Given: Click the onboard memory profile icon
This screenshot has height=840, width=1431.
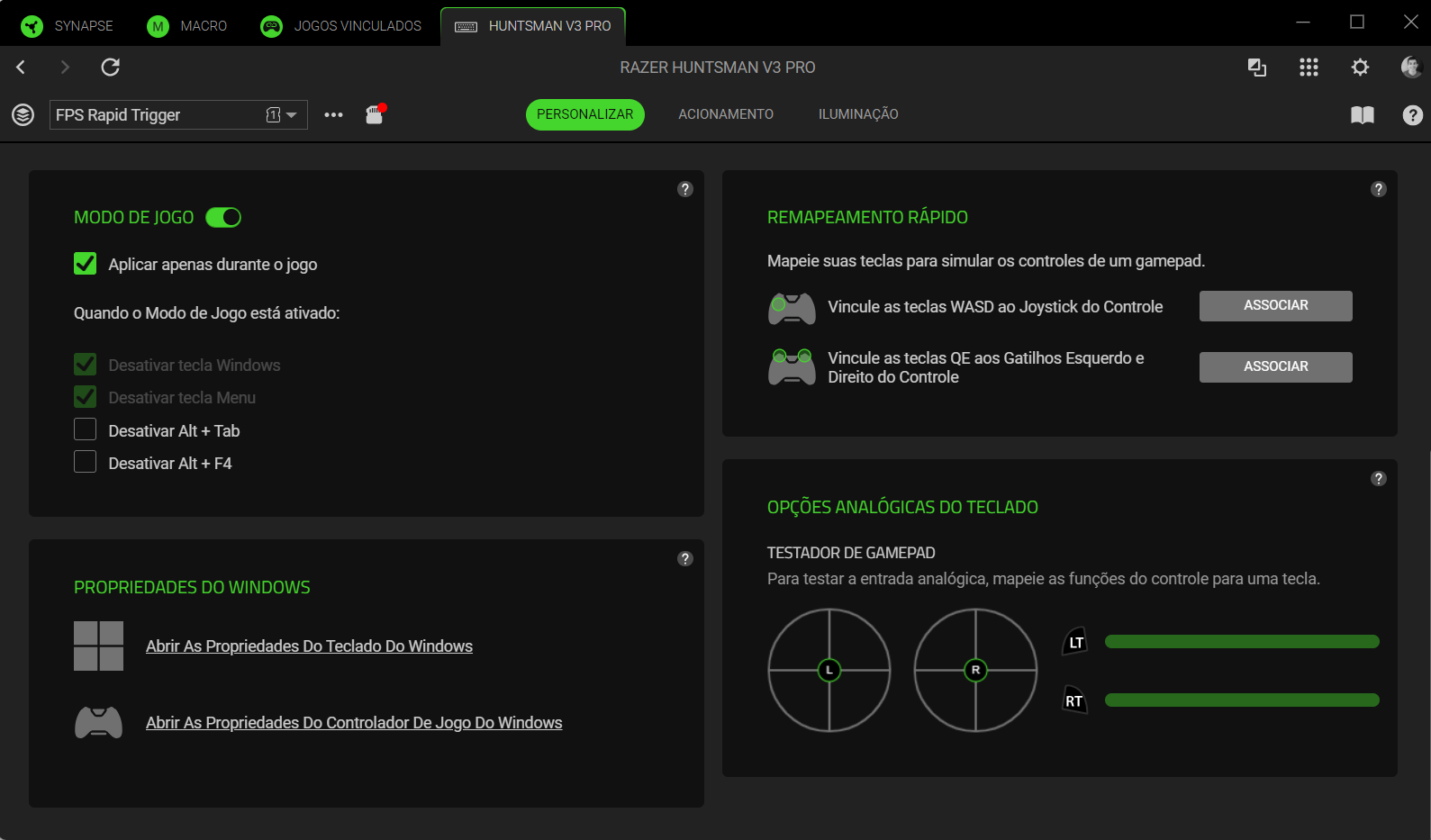Looking at the screenshot, I should (x=375, y=114).
